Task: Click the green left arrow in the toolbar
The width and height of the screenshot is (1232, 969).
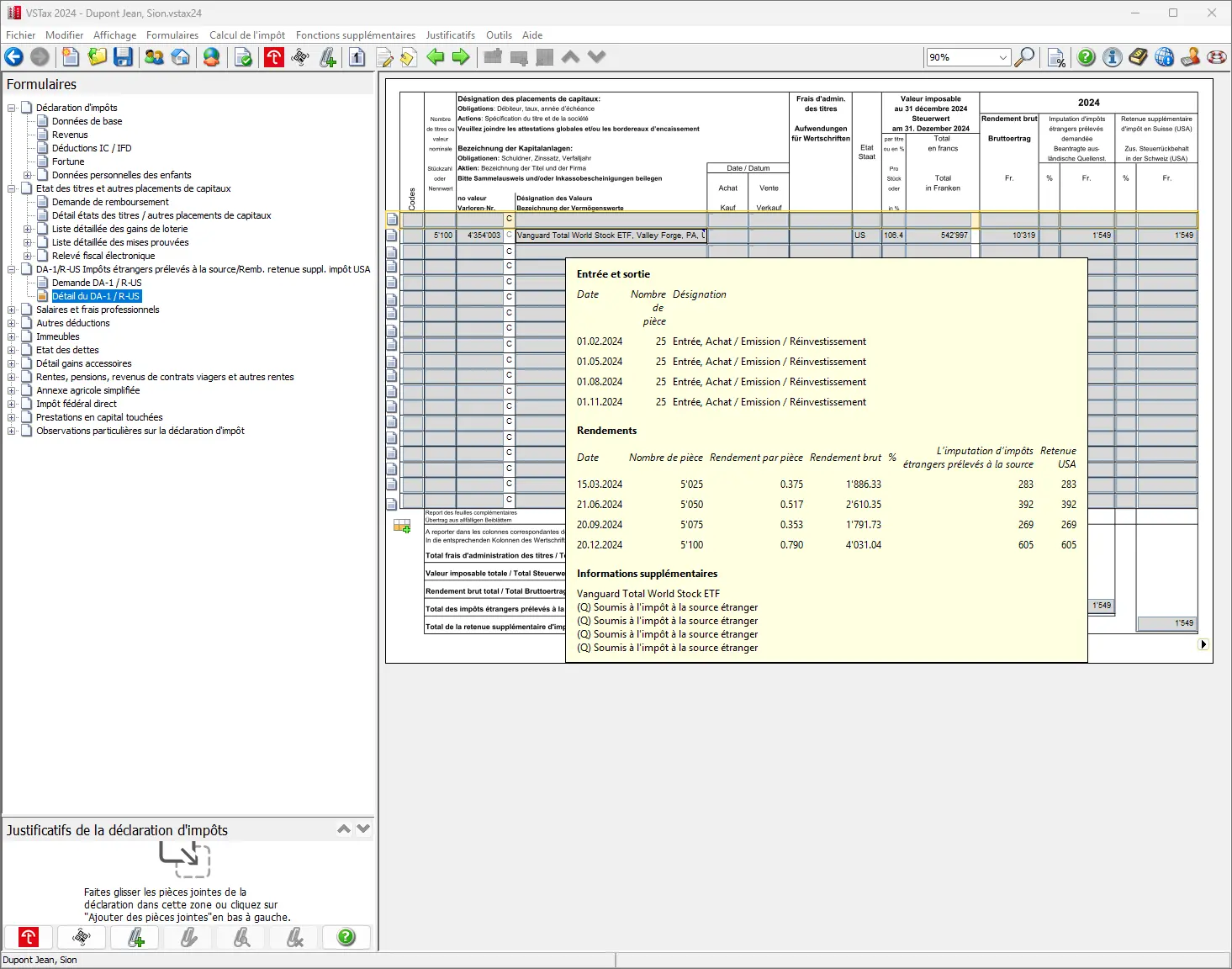Action: pos(435,57)
